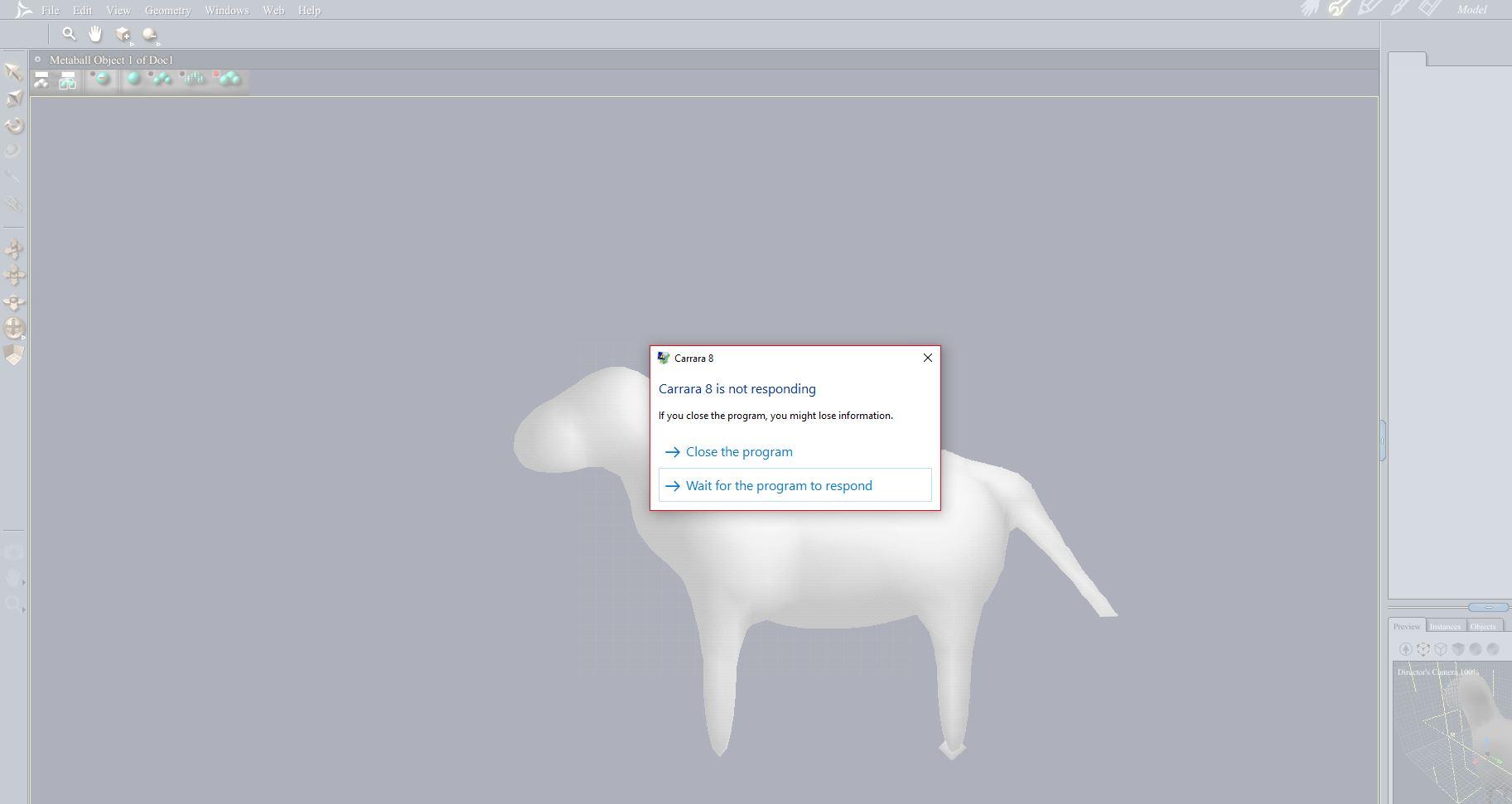Click the first round preview toolbar icon
1512x804 pixels.
click(1406, 649)
